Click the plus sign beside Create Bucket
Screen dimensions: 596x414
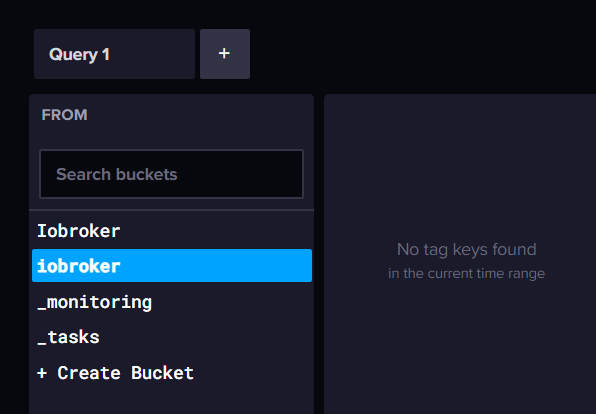pos(42,373)
